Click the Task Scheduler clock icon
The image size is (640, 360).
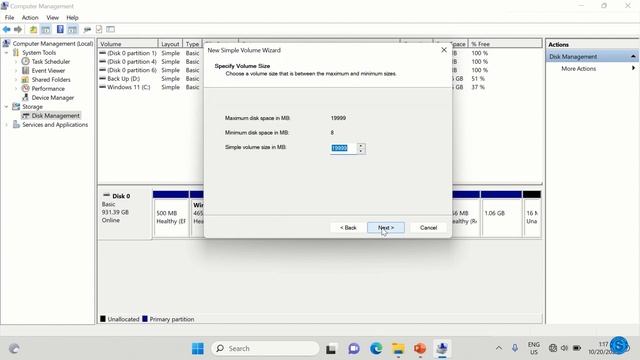[25, 61]
